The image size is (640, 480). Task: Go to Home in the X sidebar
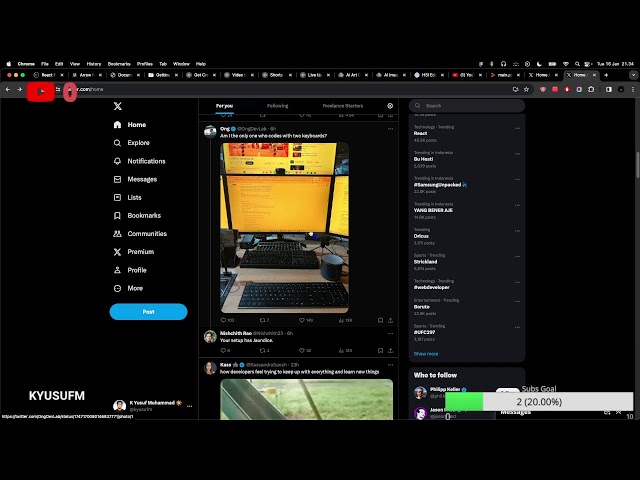[129, 125]
